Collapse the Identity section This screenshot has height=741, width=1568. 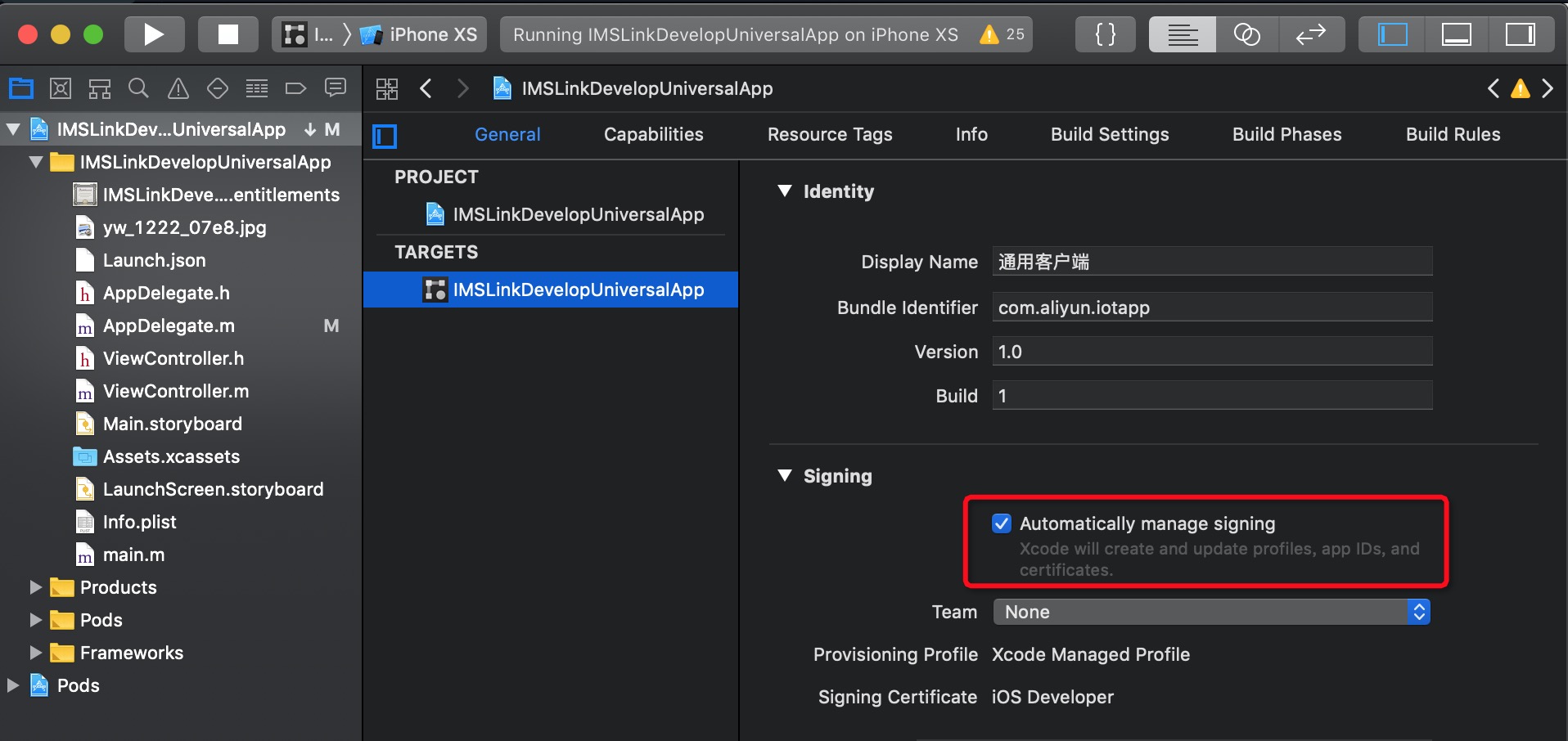coord(785,191)
